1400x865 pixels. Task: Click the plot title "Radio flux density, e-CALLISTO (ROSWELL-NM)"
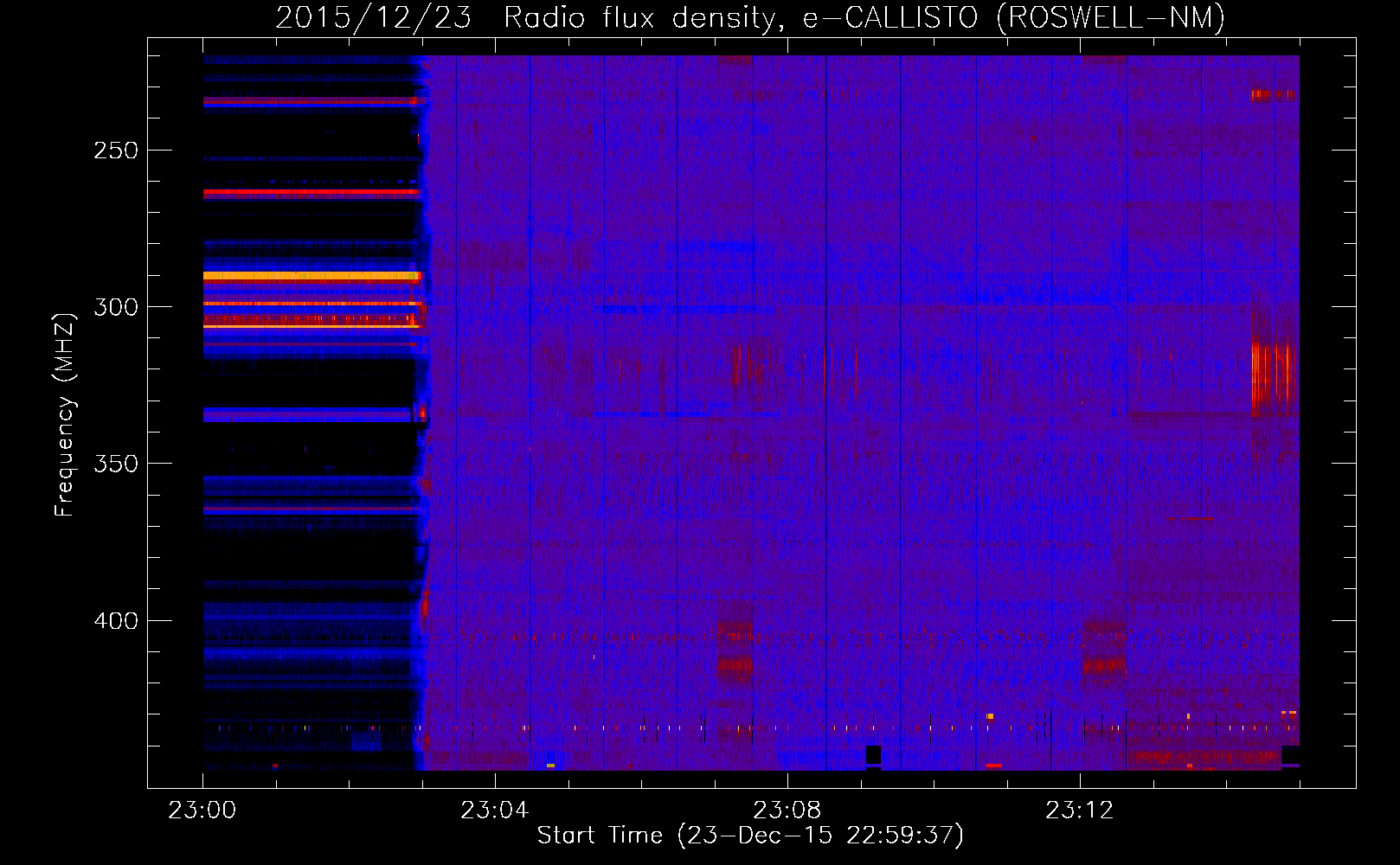[x=864, y=17]
